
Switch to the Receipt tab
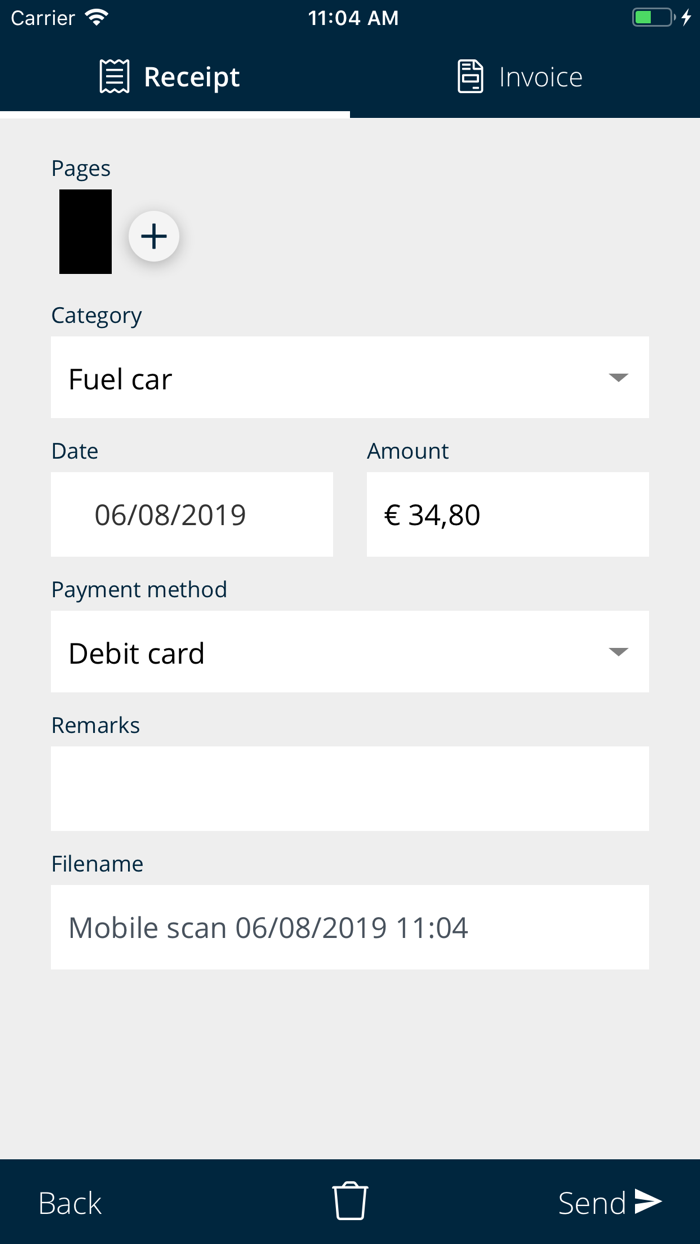pos(175,77)
